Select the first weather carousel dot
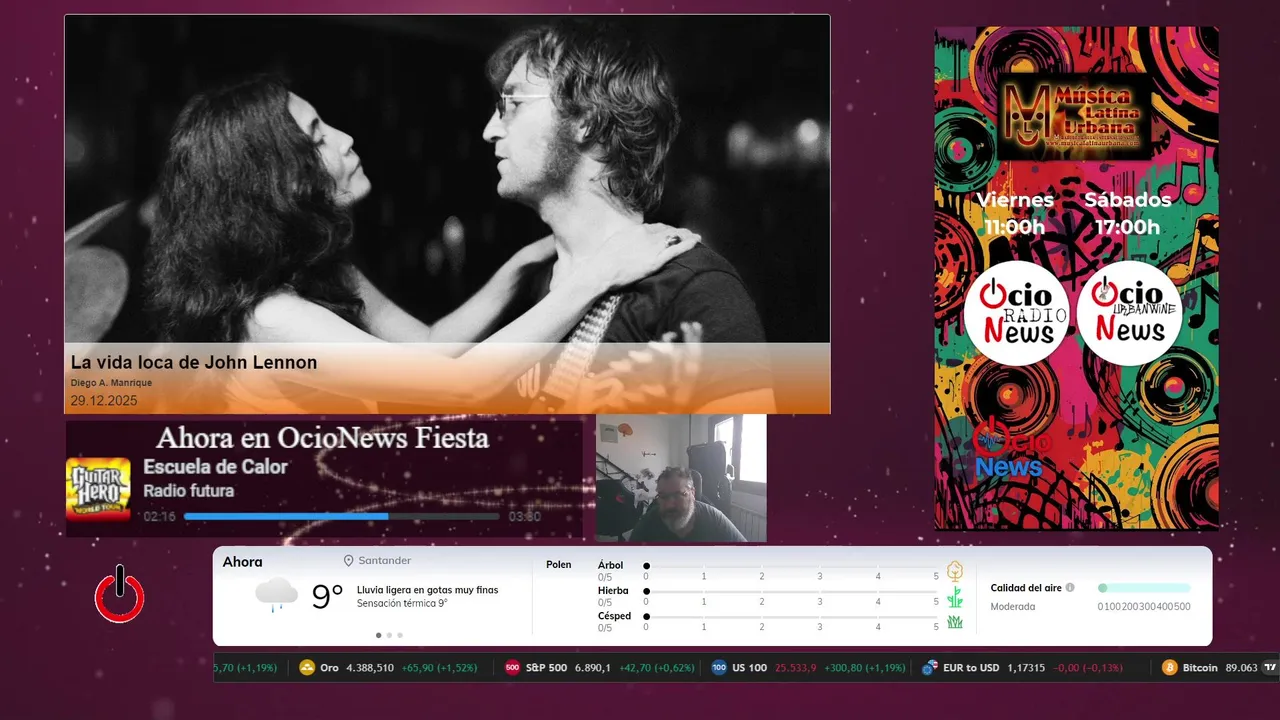 point(378,635)
